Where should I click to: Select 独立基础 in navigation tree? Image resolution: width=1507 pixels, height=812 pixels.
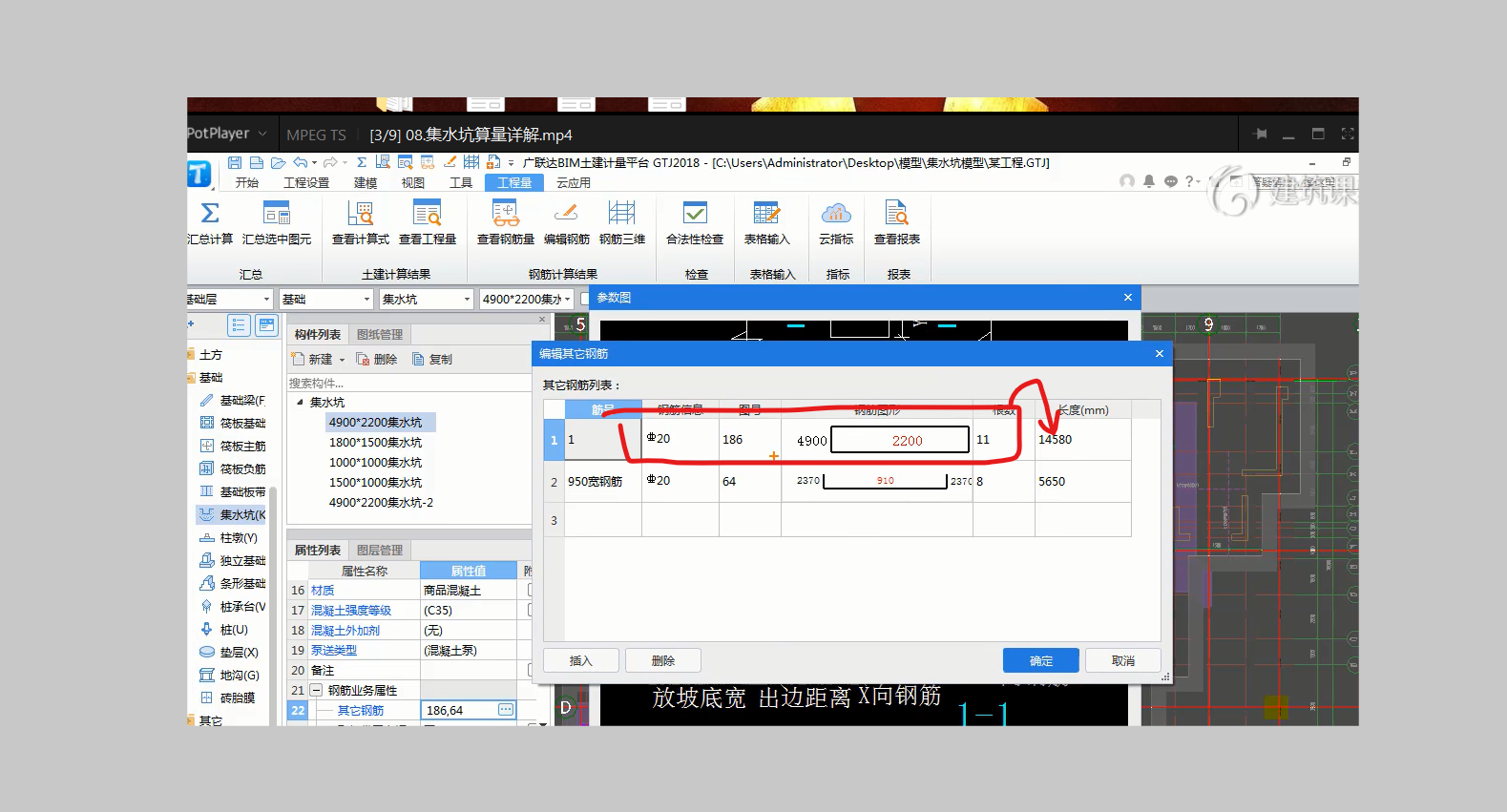click(x=234, y=560)
